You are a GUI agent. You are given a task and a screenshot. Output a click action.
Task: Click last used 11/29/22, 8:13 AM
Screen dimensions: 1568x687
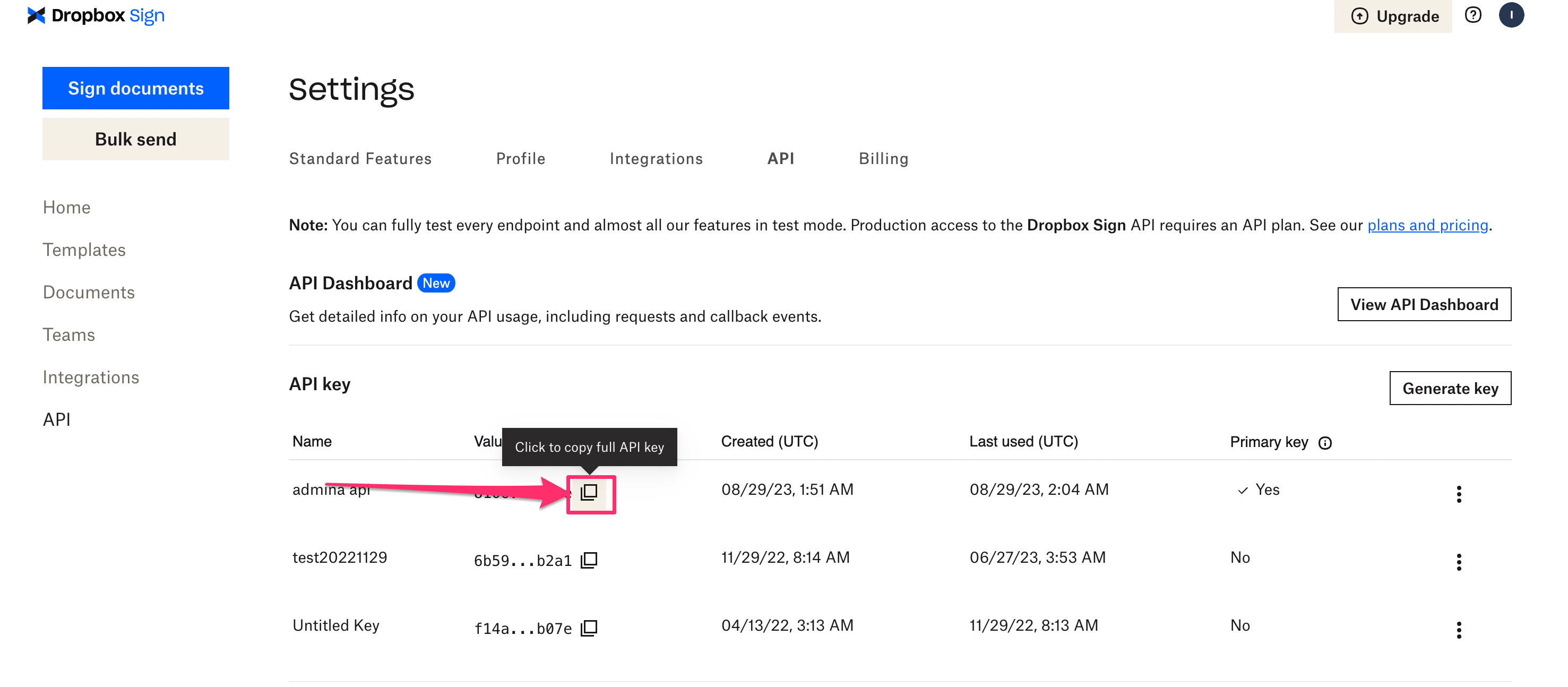coord(1033,626)
